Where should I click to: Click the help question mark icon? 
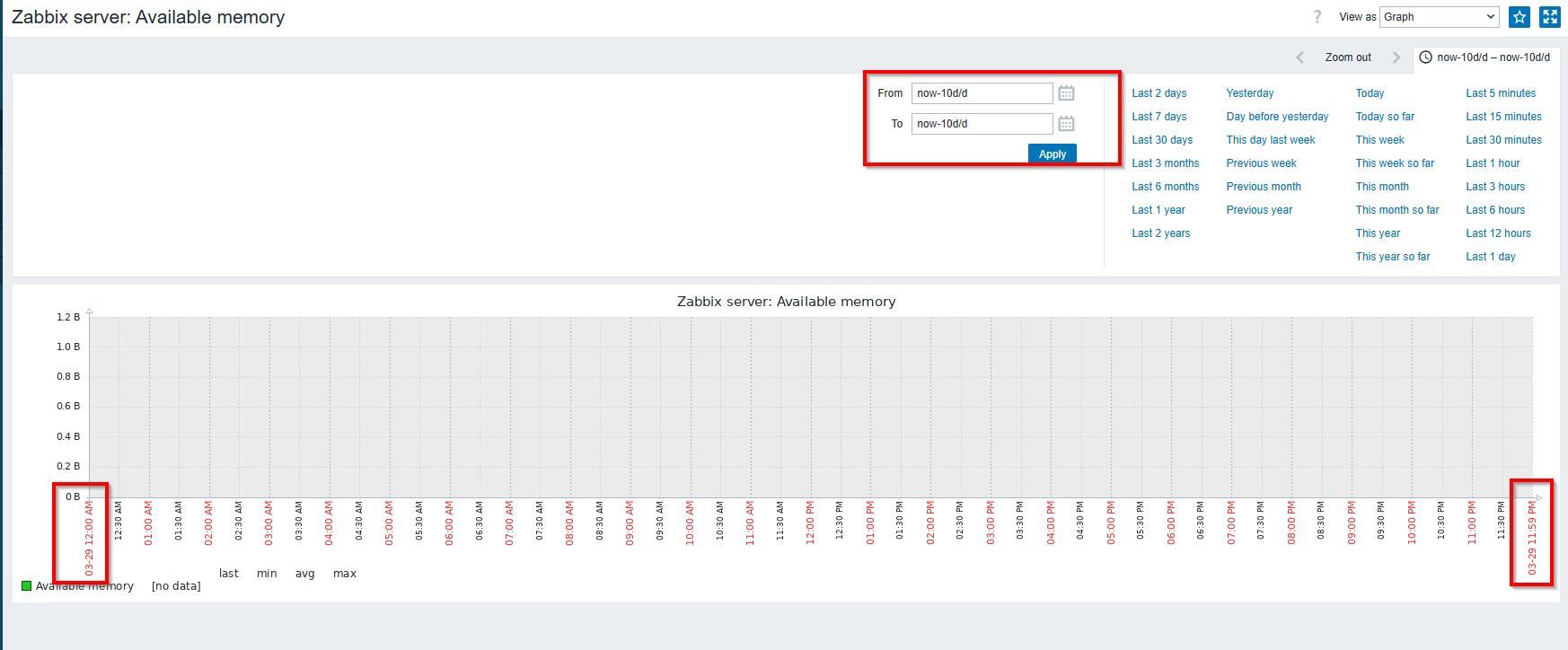1317,17
